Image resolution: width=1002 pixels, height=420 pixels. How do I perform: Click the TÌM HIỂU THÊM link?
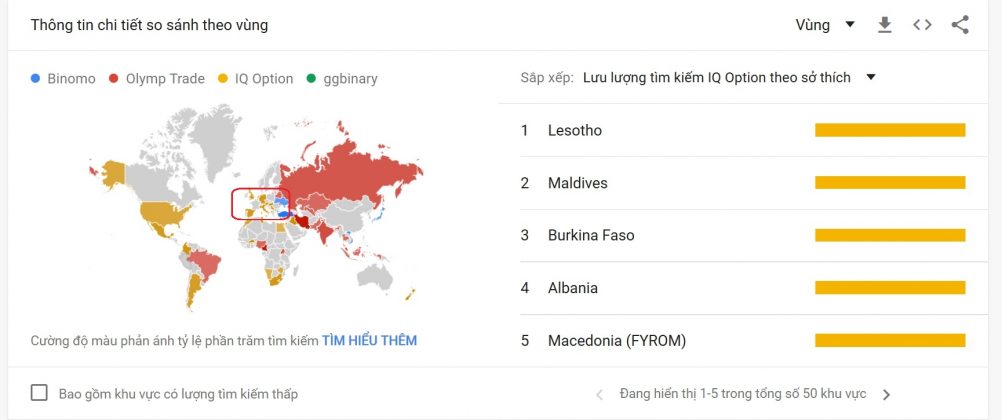(x=369, y=340)
